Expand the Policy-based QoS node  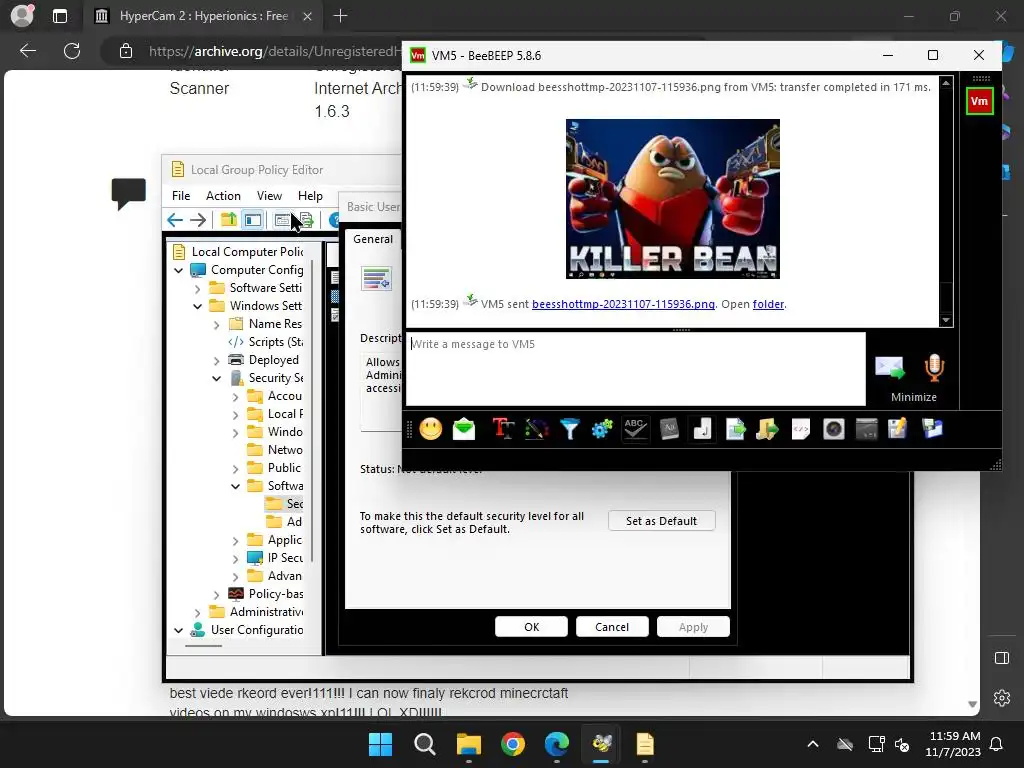tap(217, 594)
